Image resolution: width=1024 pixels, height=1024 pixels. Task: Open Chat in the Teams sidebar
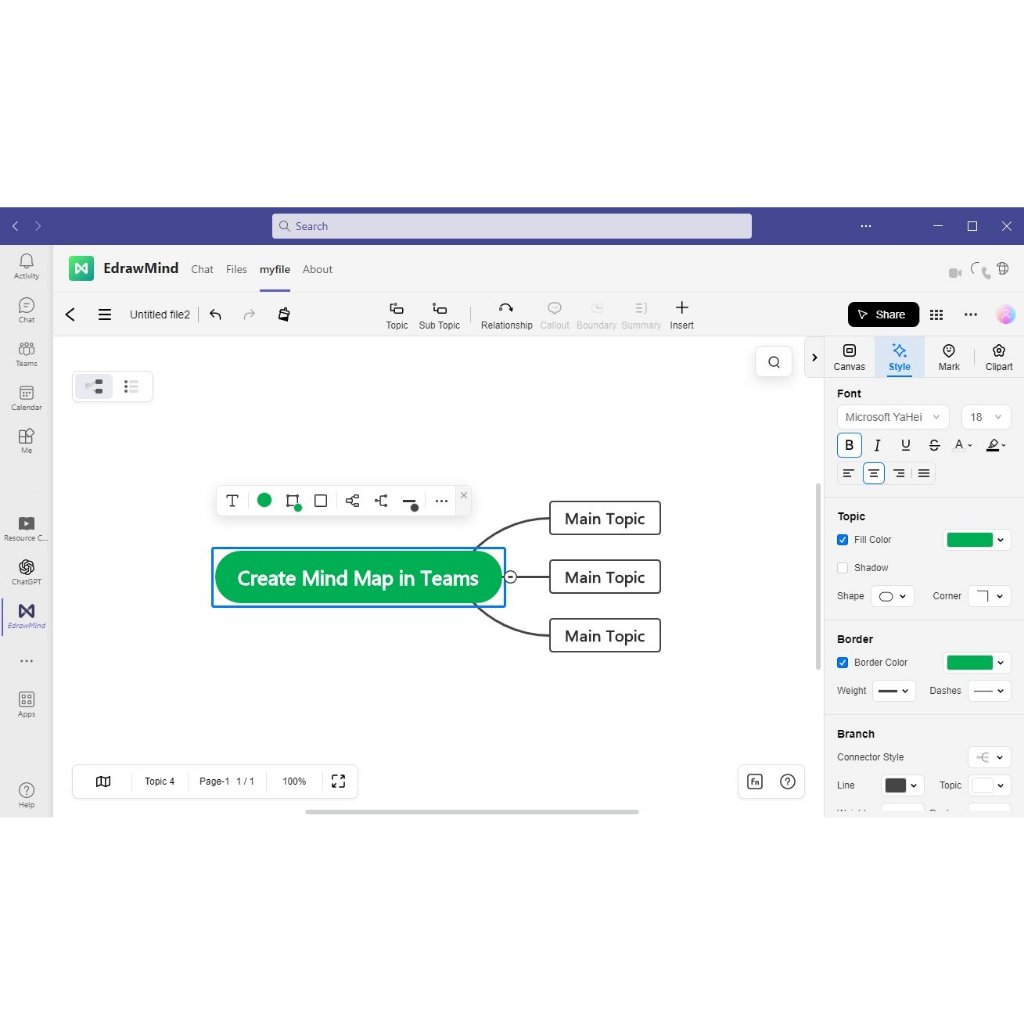click(26, 310)
